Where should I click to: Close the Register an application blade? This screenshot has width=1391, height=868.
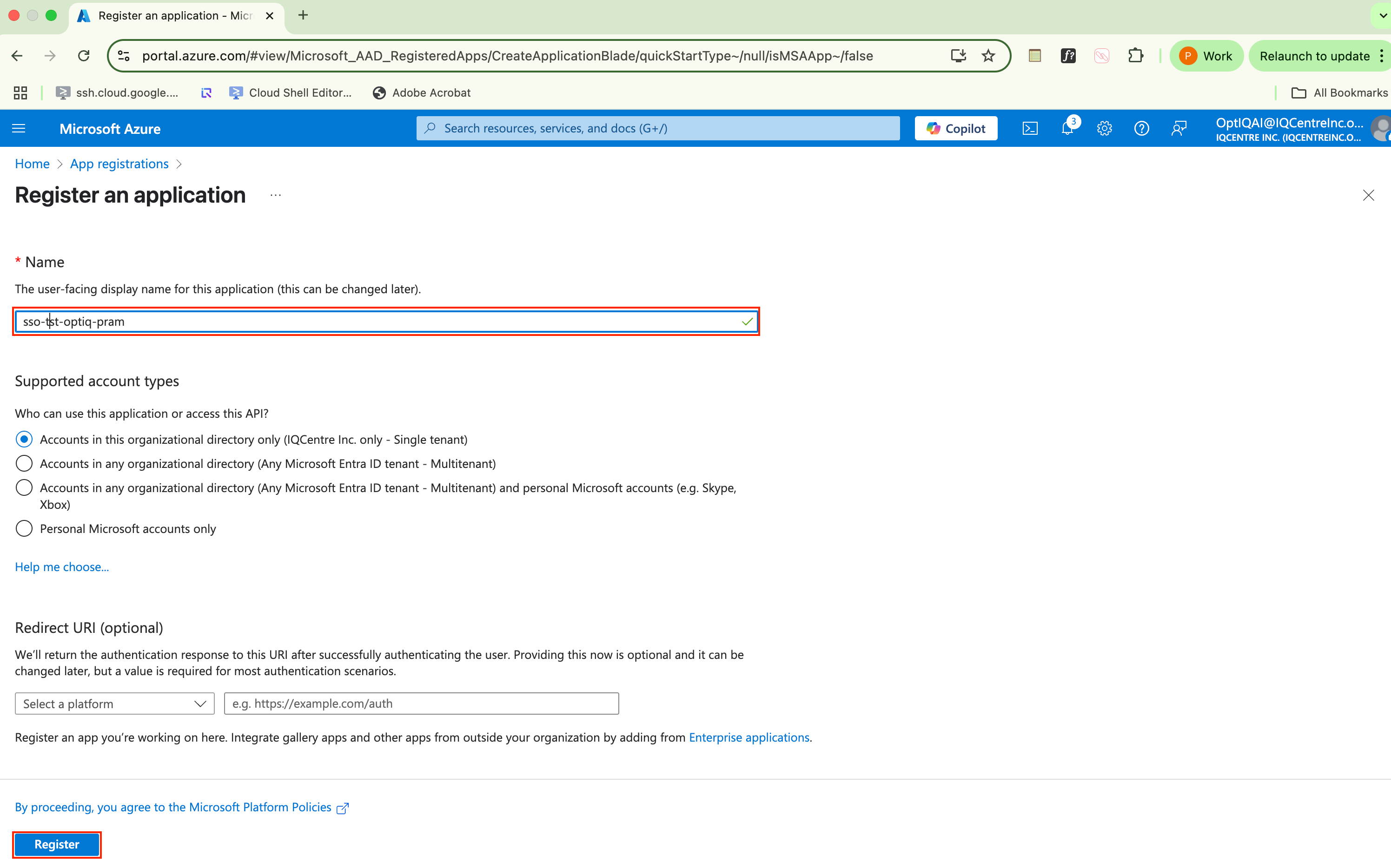click(1368, 195)
